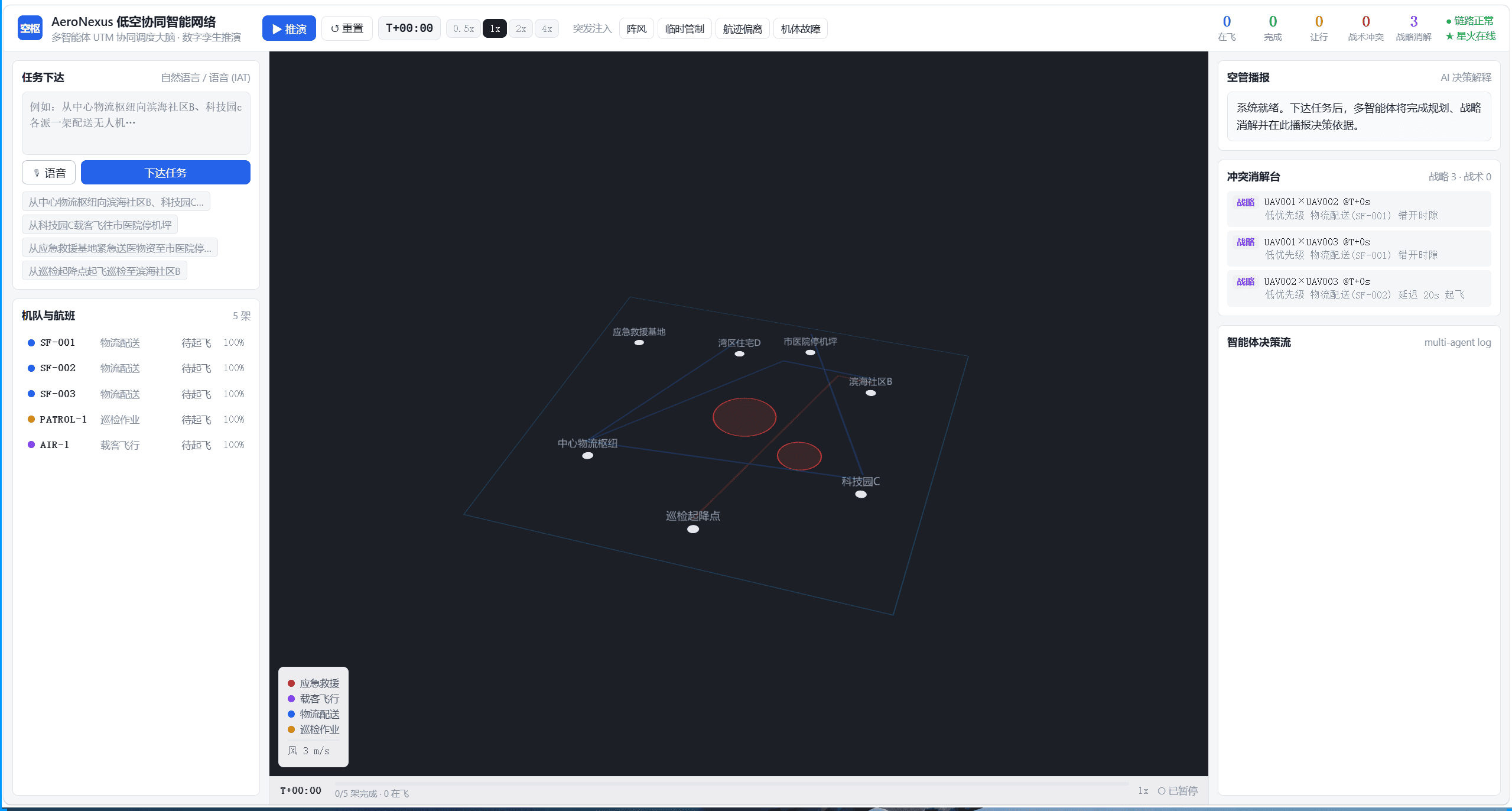Click the larger red restricted zone circle
Image resolution: width=1512 pixels, height=811 pixels.
pos(744,417)
